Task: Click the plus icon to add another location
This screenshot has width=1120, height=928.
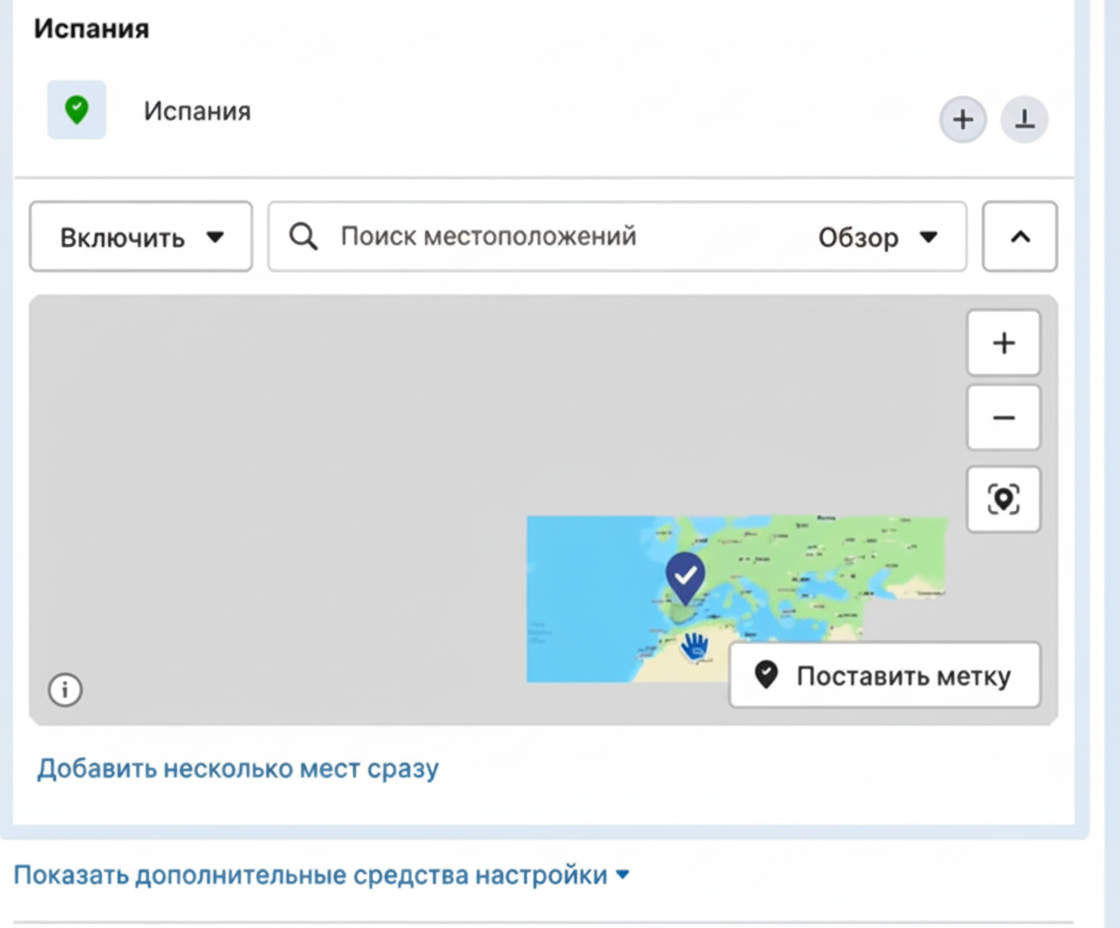Action: click(962, 119)
